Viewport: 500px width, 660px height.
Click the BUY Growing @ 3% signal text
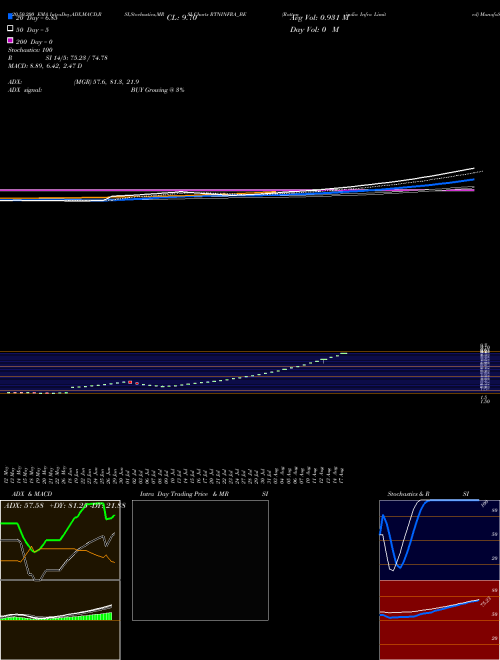pyautogui.click(x=157, y=90)
